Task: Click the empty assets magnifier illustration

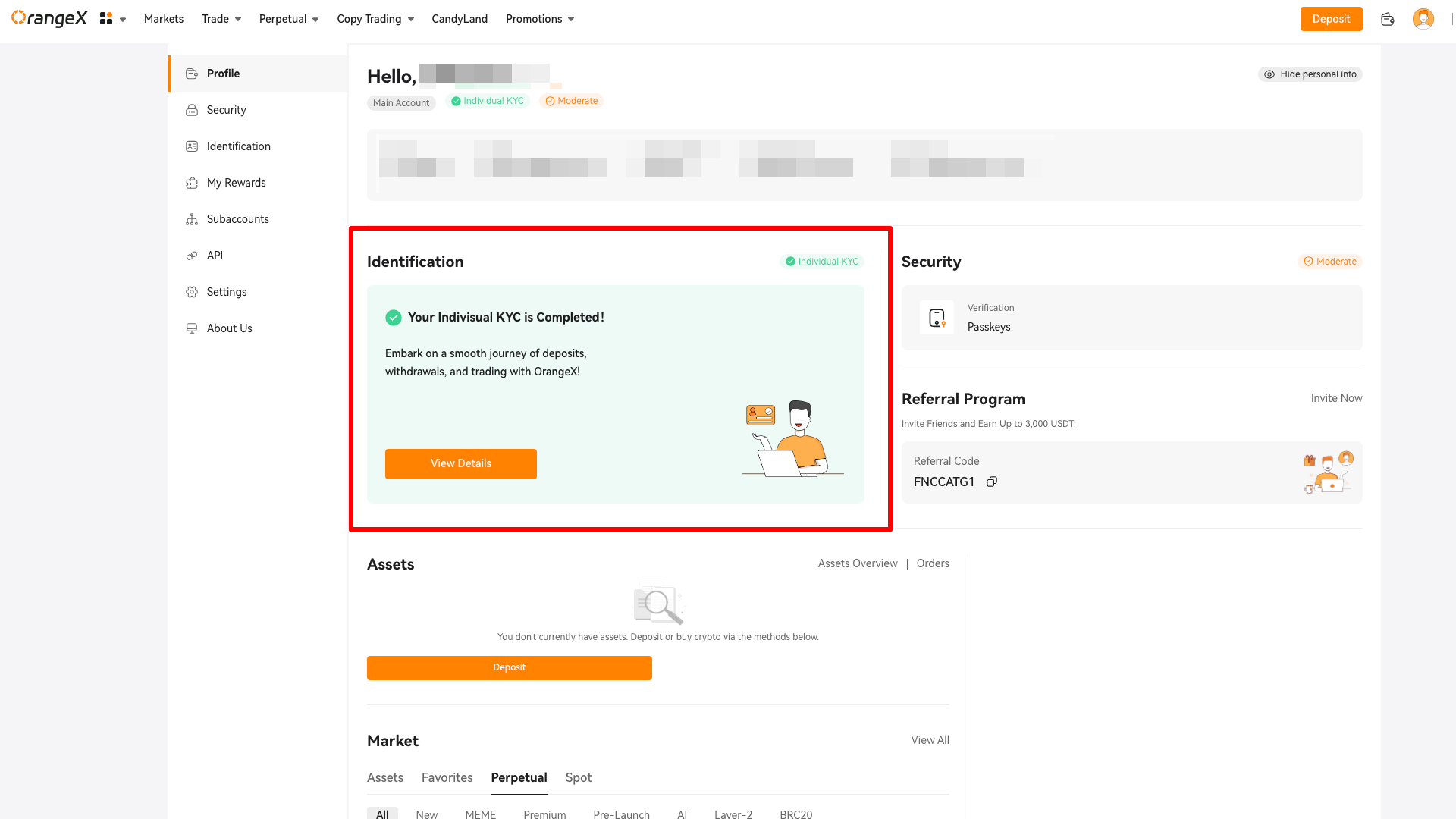Action: [658, 603]
